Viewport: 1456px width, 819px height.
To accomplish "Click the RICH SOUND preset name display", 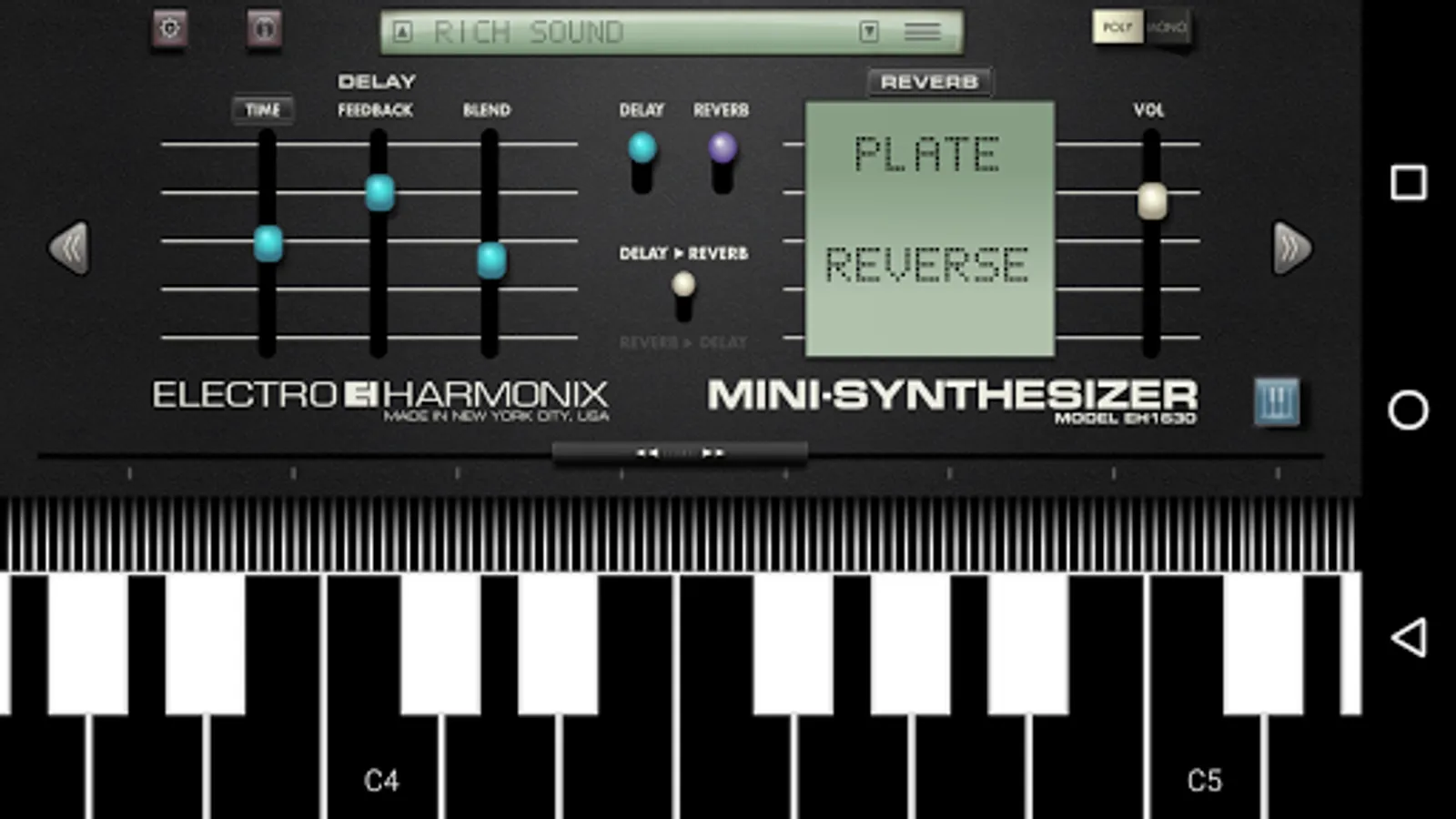I will coord(529,33).
